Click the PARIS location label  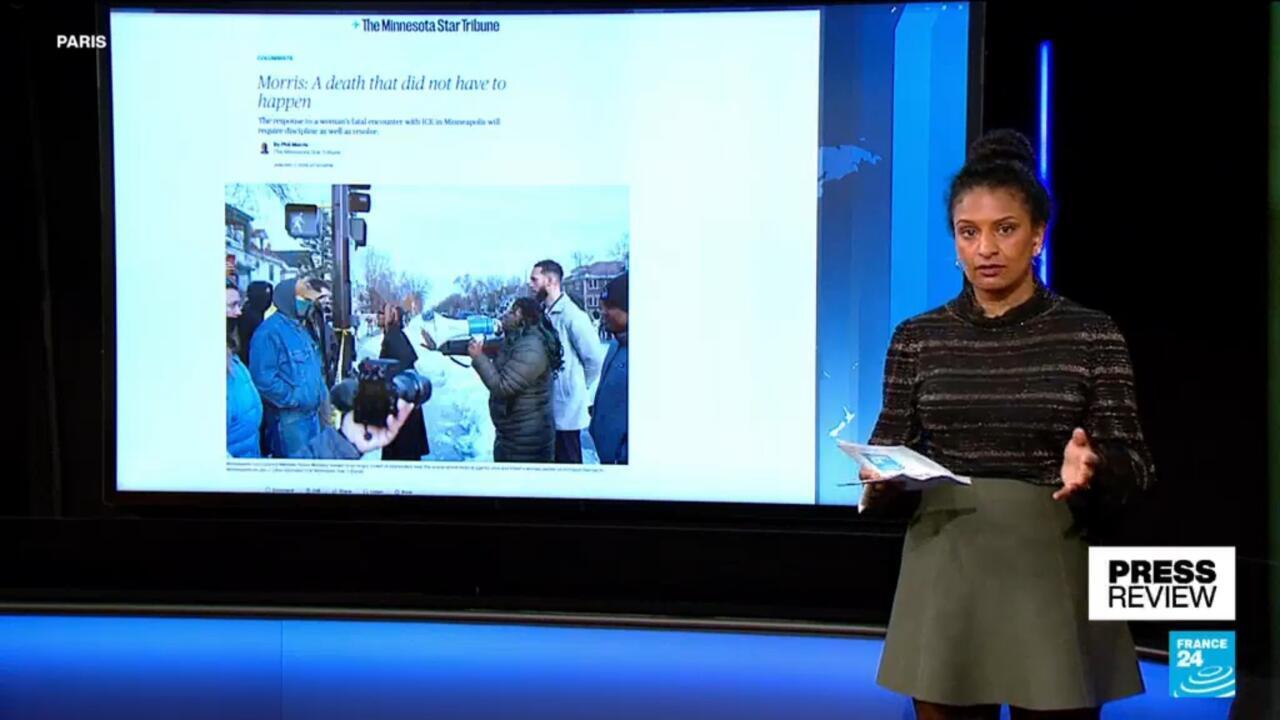81,42
